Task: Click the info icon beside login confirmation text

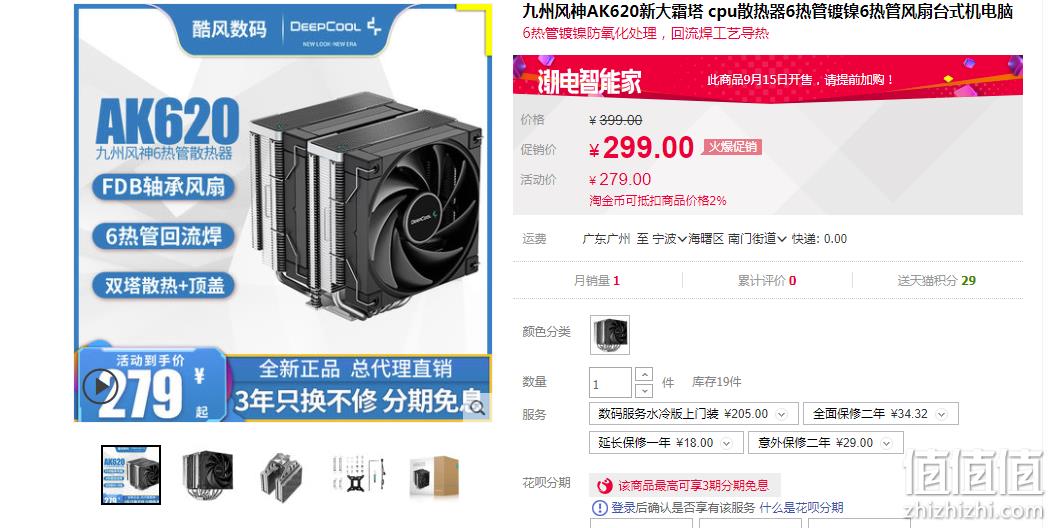Action: [x=599, y=508]
